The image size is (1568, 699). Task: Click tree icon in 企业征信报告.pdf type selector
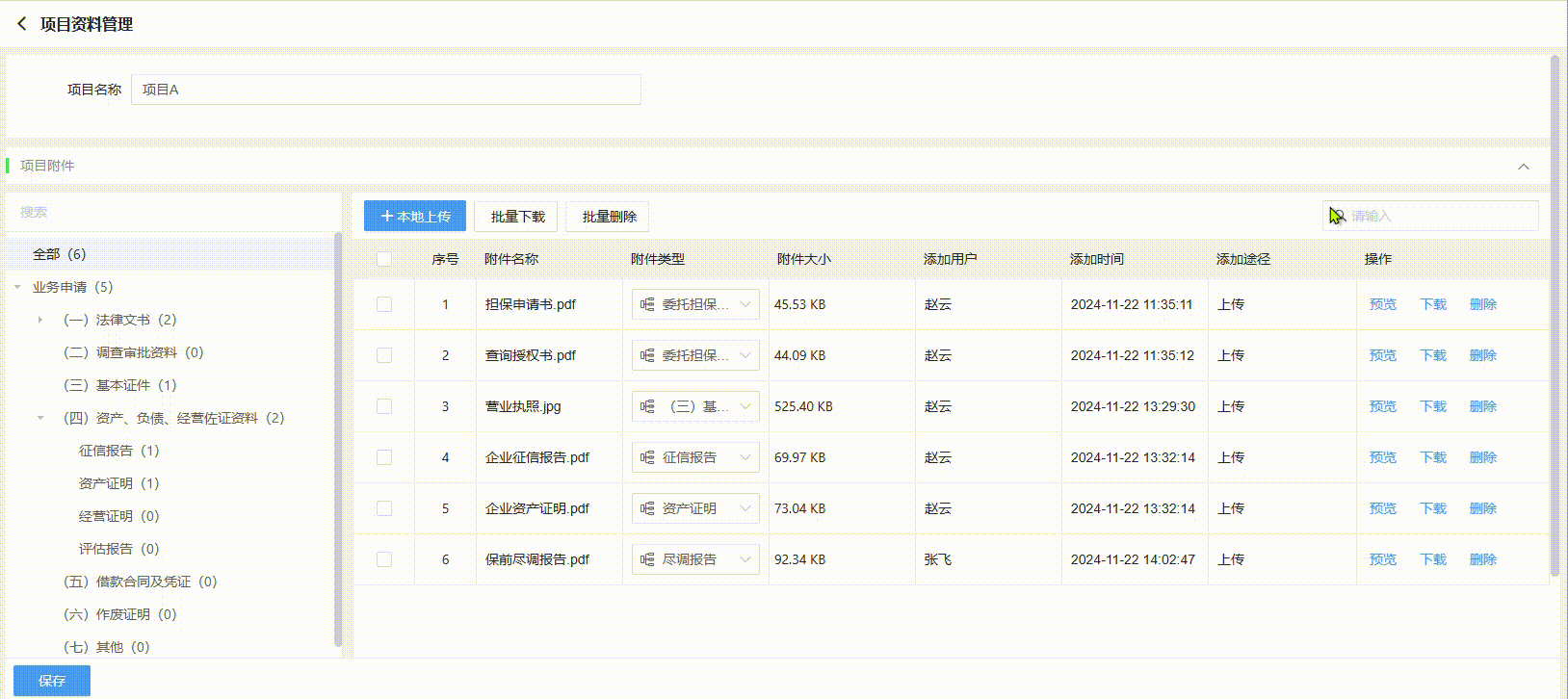click(x=647, y=457)
